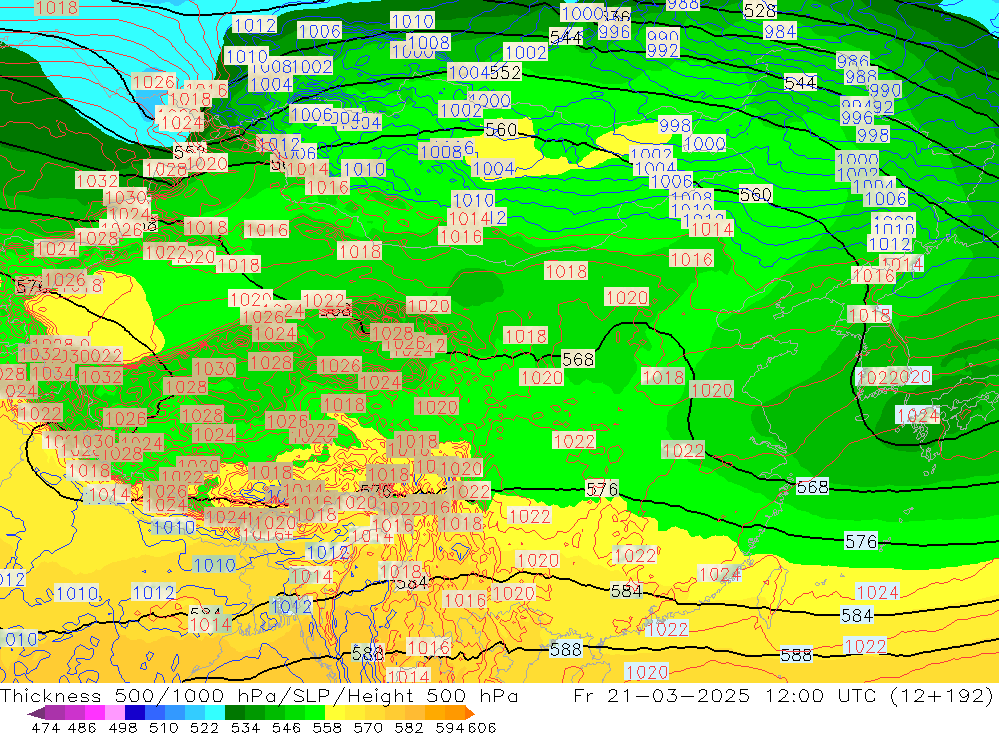Click the legend value 498
Viewport: 1000px width, 733px height.
(x=123, y=727)
